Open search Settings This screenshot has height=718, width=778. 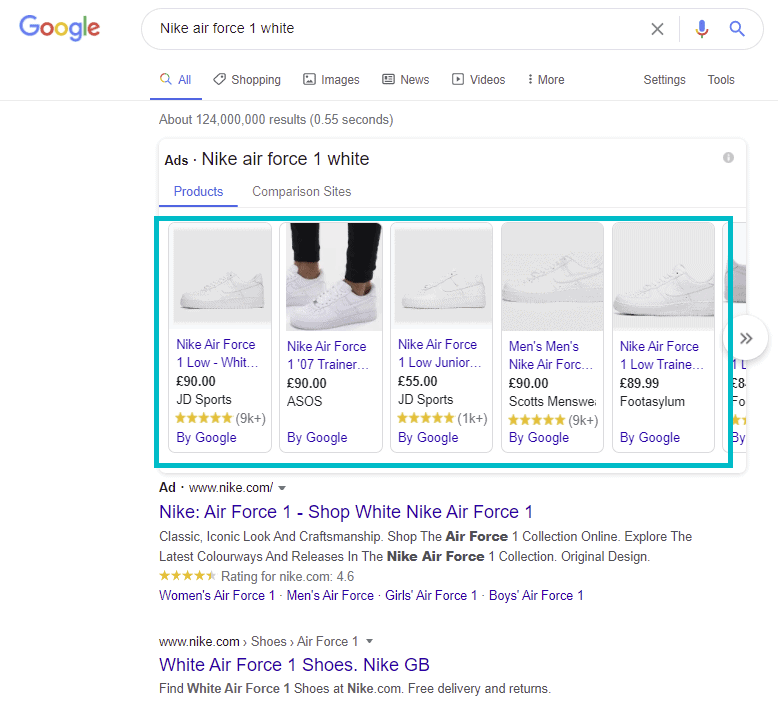[x=664, y=80]
